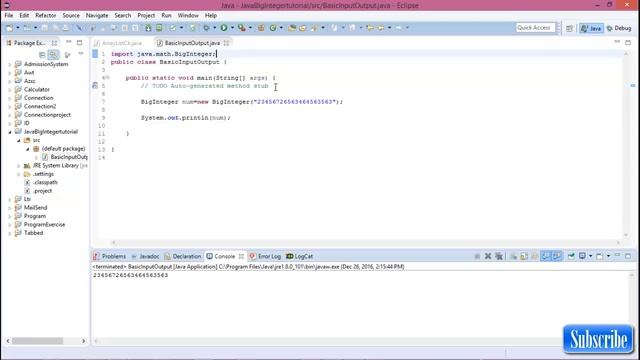Click the Last Edit Location arrow icon
Viewport: 640px width, 360px height.
(370, 28)
